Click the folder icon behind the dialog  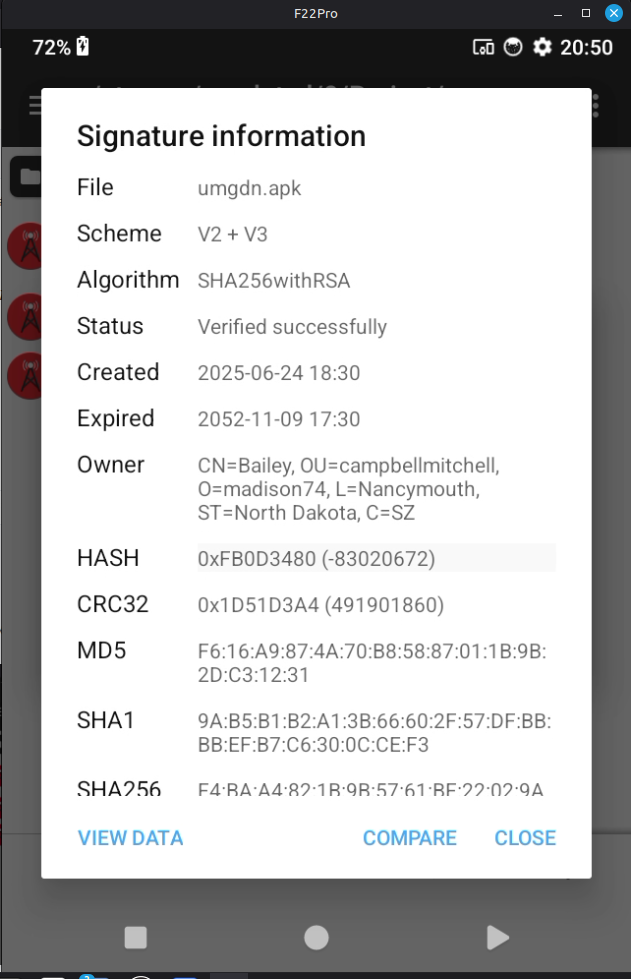27,178
